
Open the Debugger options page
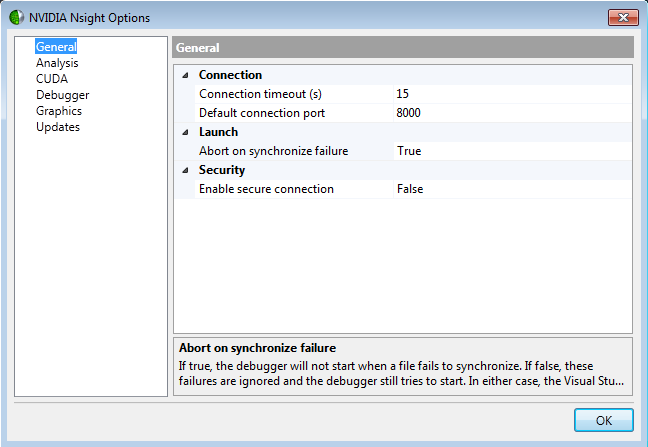pos(62,95)
